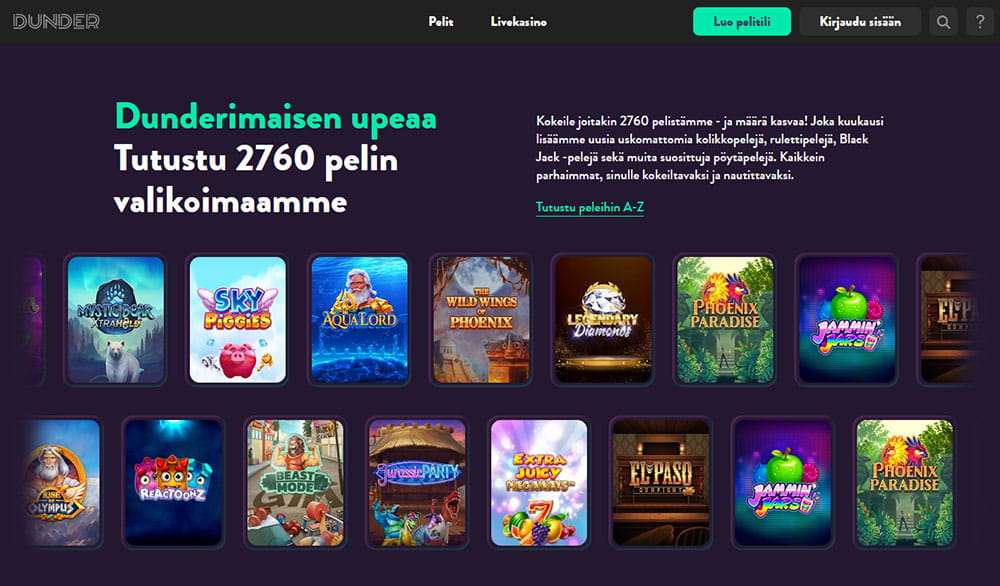
Task: Open the Jurassic Party game tile
Action: [417, 483]
